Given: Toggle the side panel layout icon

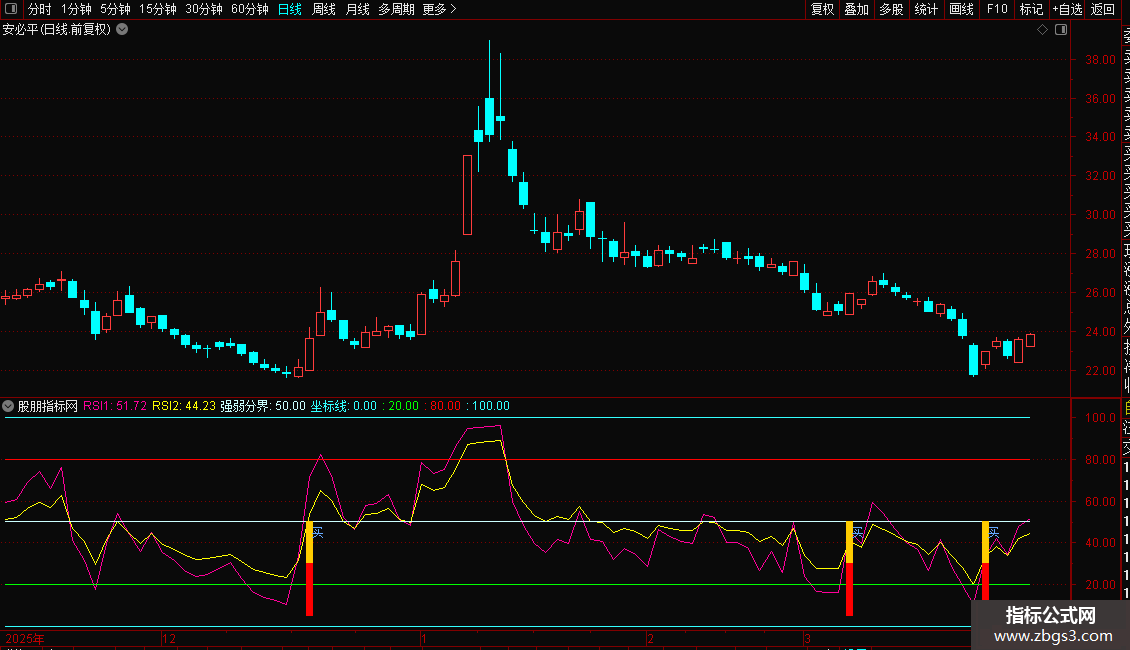Looking at the screenshot, I should pyautogui.click(x=1061, y=30).
